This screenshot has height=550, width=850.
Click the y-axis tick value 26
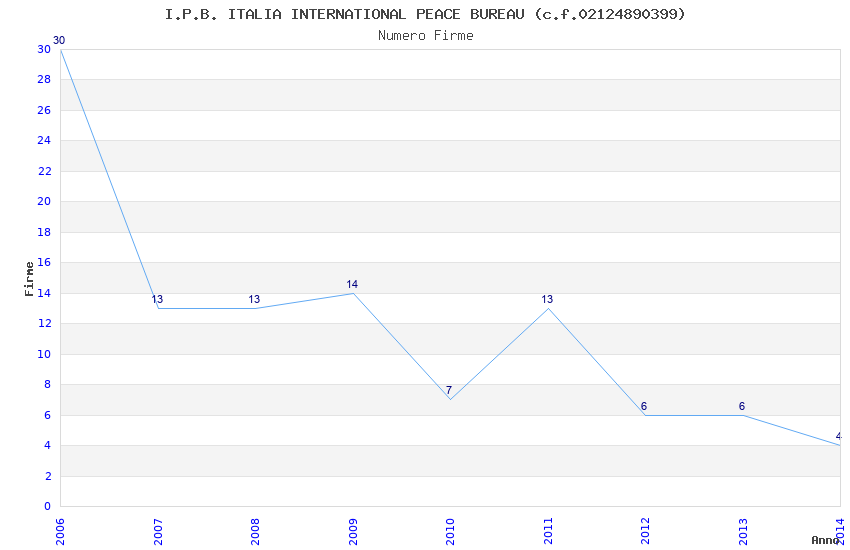(x=44, y=110)
